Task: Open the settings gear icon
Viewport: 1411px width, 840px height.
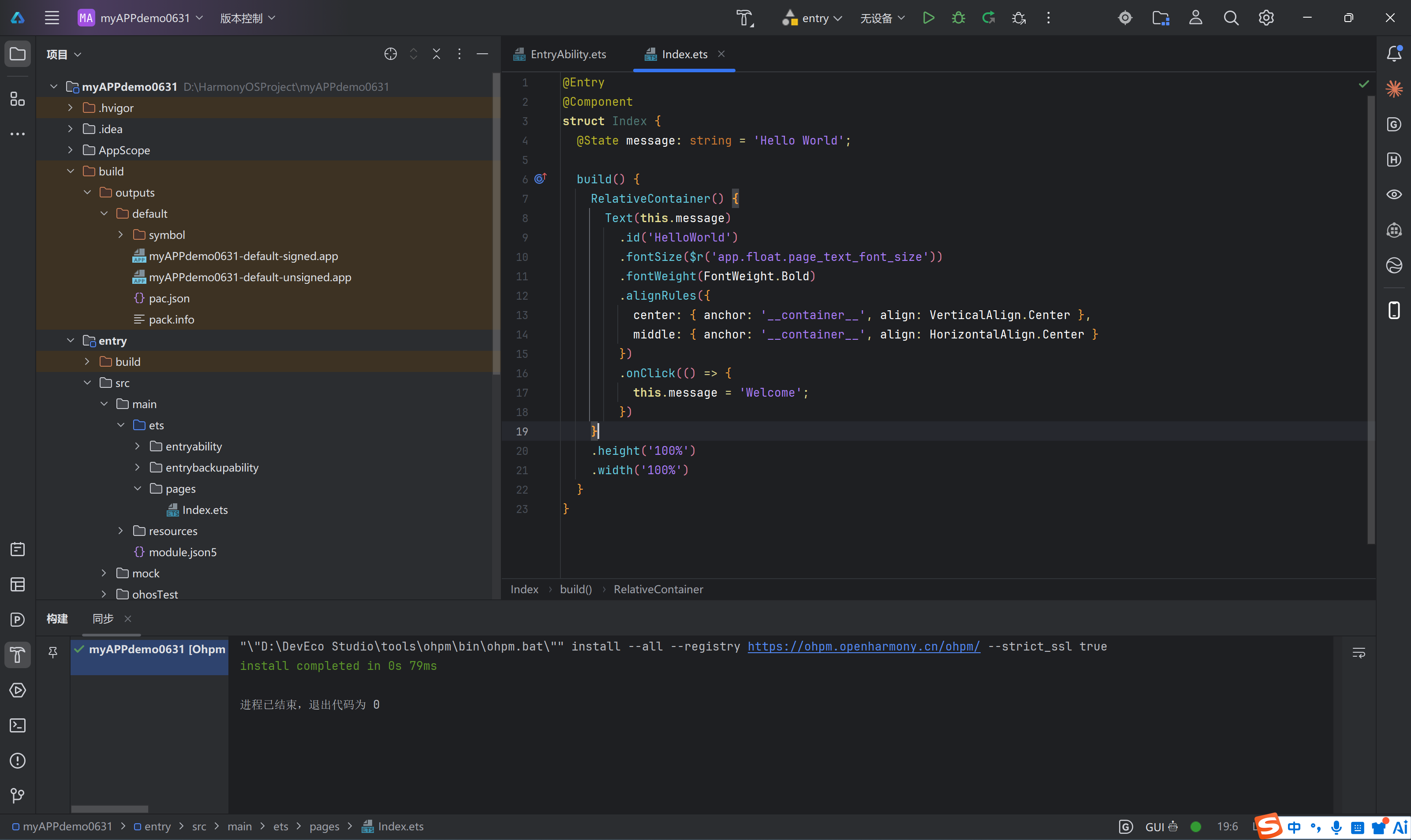Action: pos(1267,18)
